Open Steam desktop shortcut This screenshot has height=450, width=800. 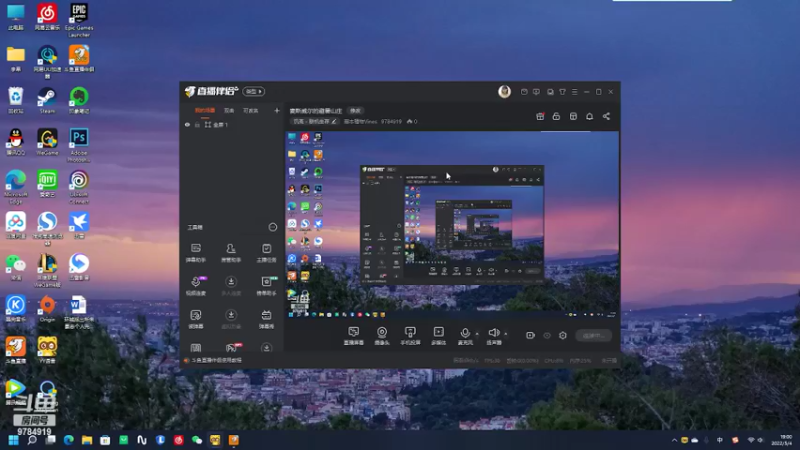tap(47, 101)
